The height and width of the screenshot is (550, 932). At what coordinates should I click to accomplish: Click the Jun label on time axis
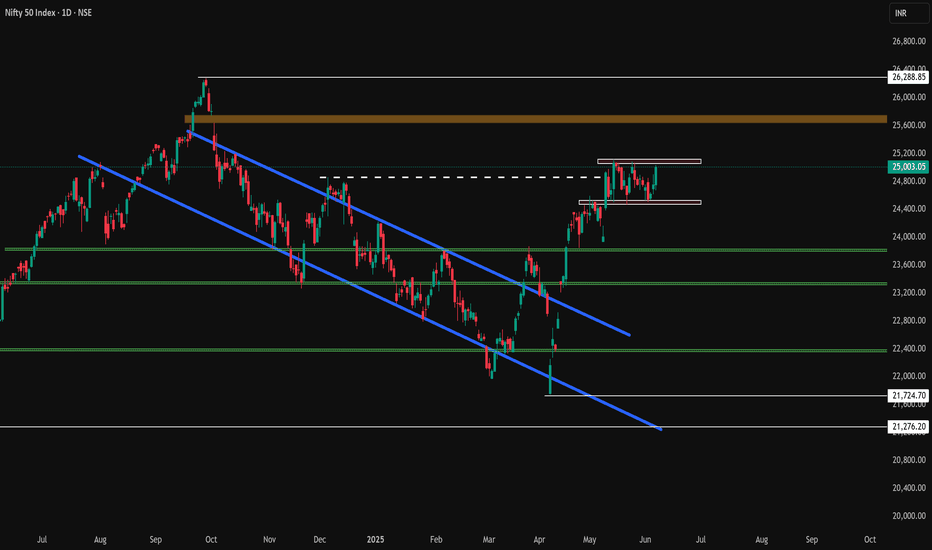[645, 540]
